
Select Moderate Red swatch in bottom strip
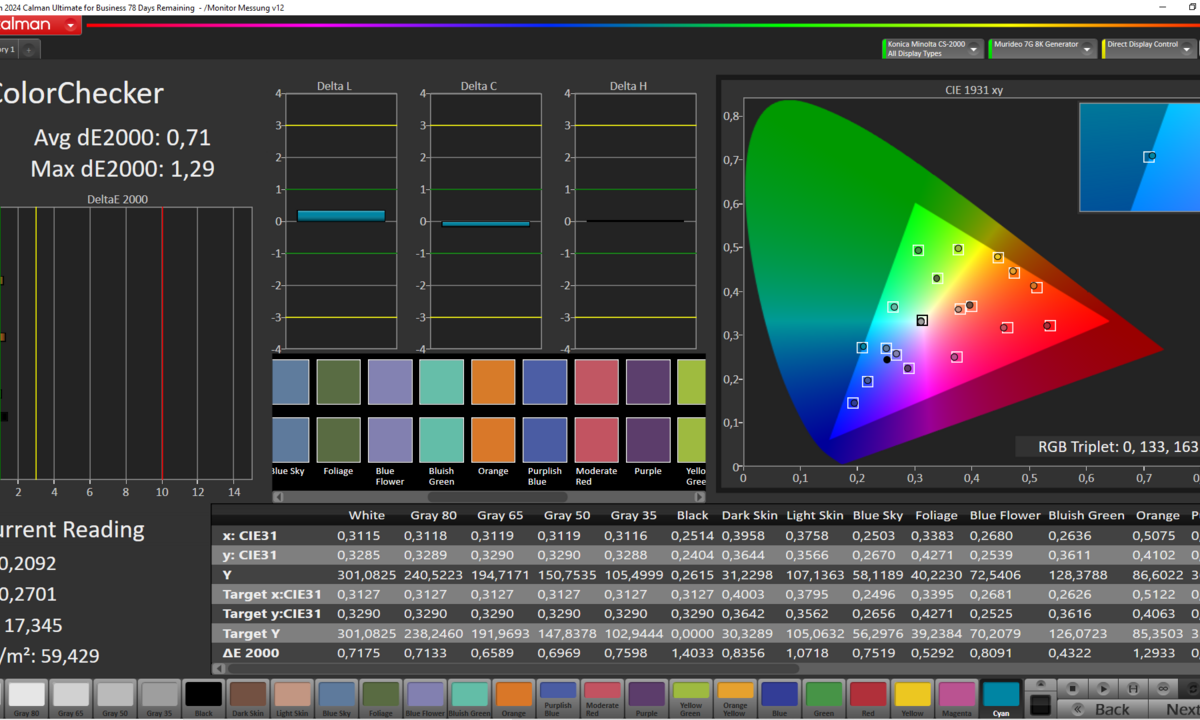coord(602,699)
